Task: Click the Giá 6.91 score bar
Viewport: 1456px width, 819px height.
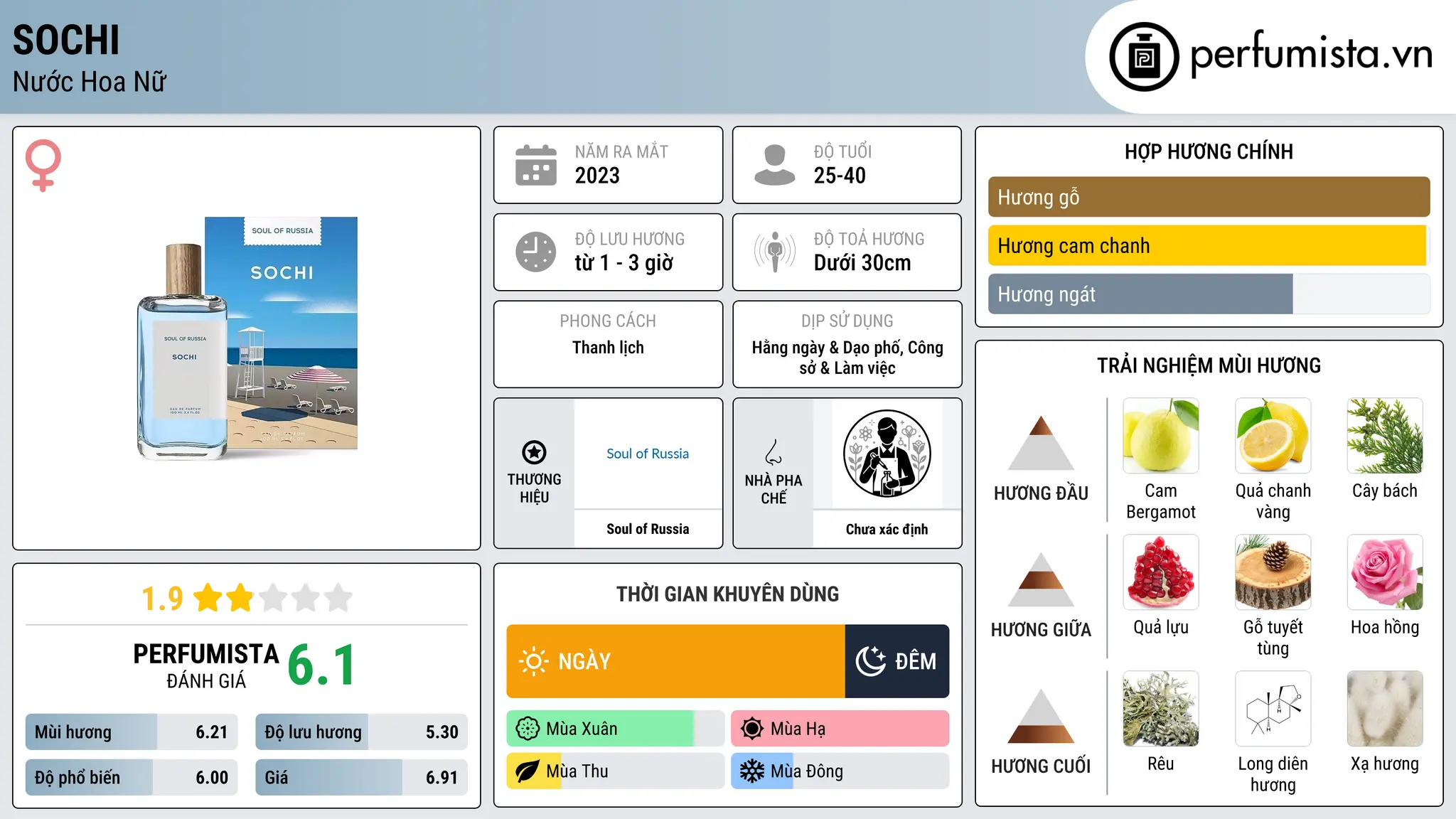Action: tap(361, 777)
